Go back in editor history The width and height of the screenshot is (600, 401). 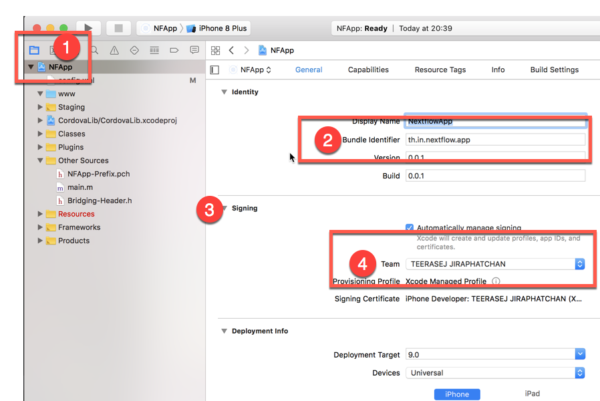pos(232,50)
